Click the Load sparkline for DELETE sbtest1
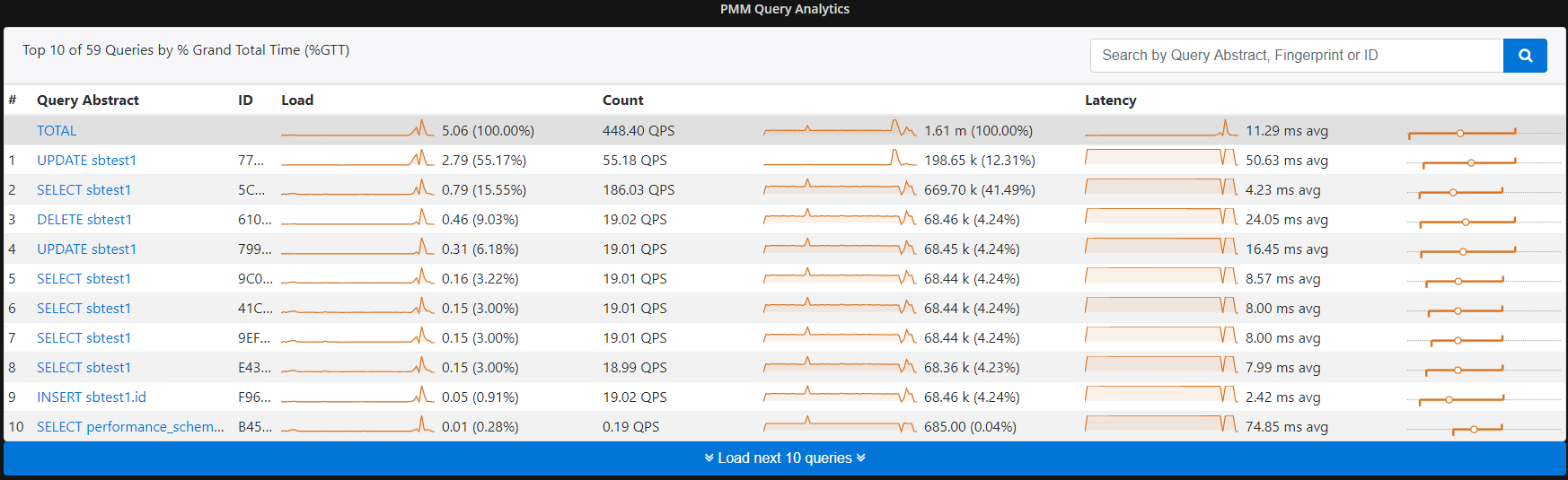This screenshot has width=1568, height=480. (x=357, y=220)
